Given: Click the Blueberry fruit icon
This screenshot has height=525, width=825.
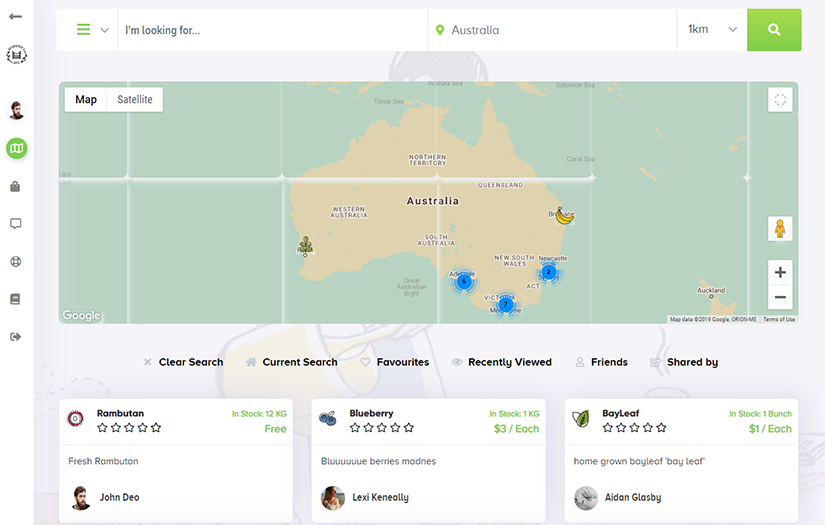Looking at the screenshot, I should click(x=328, y=419).
